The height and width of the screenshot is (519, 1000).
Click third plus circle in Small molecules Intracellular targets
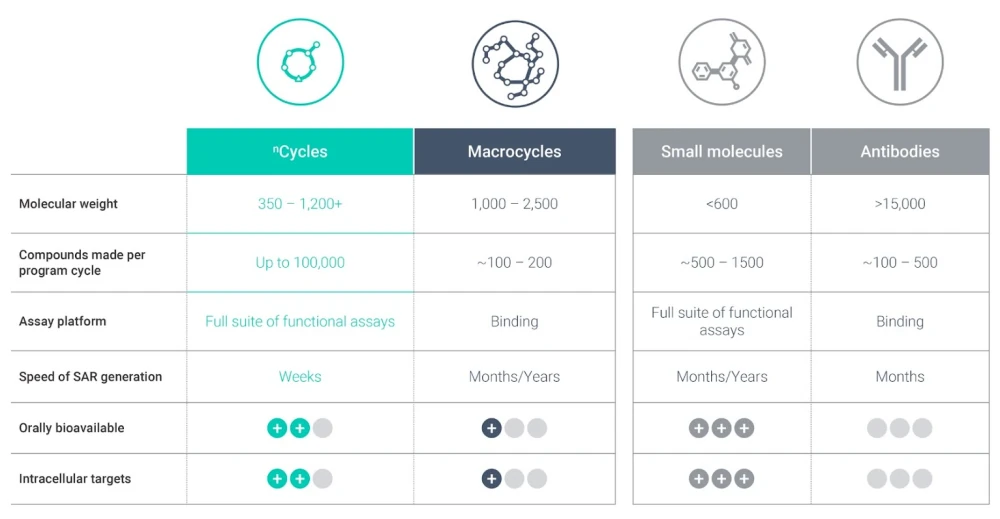click(x=744, y=479)
